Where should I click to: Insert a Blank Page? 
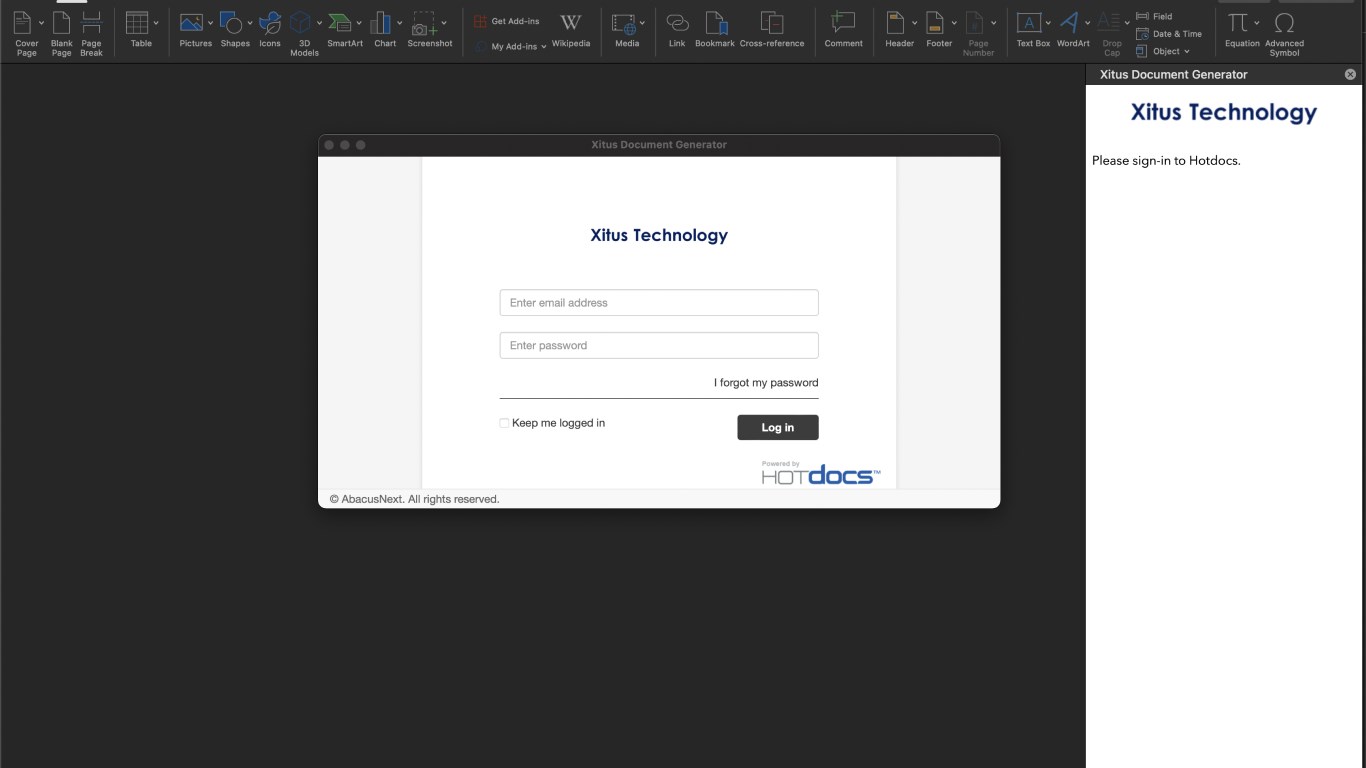[62, 32]
